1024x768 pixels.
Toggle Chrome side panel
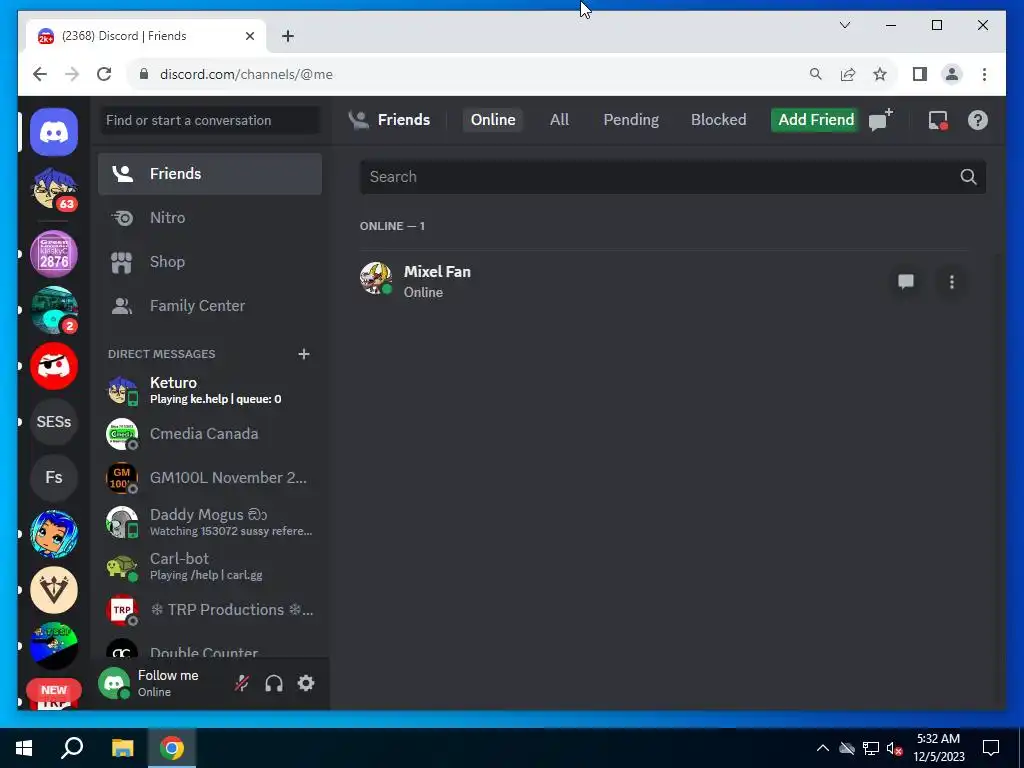920,74
